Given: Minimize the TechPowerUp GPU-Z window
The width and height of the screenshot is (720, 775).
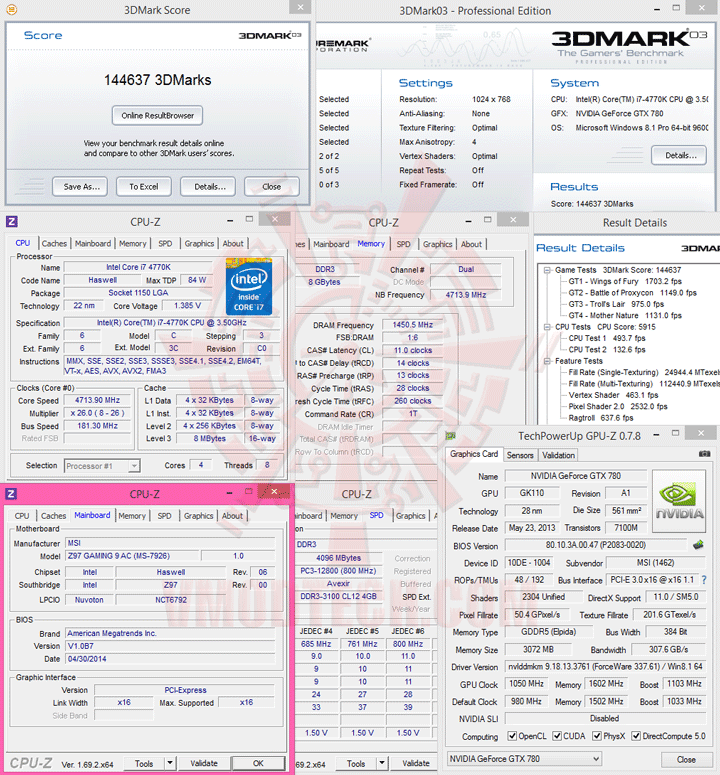Looking at the screenshot, I should [656, 434].
